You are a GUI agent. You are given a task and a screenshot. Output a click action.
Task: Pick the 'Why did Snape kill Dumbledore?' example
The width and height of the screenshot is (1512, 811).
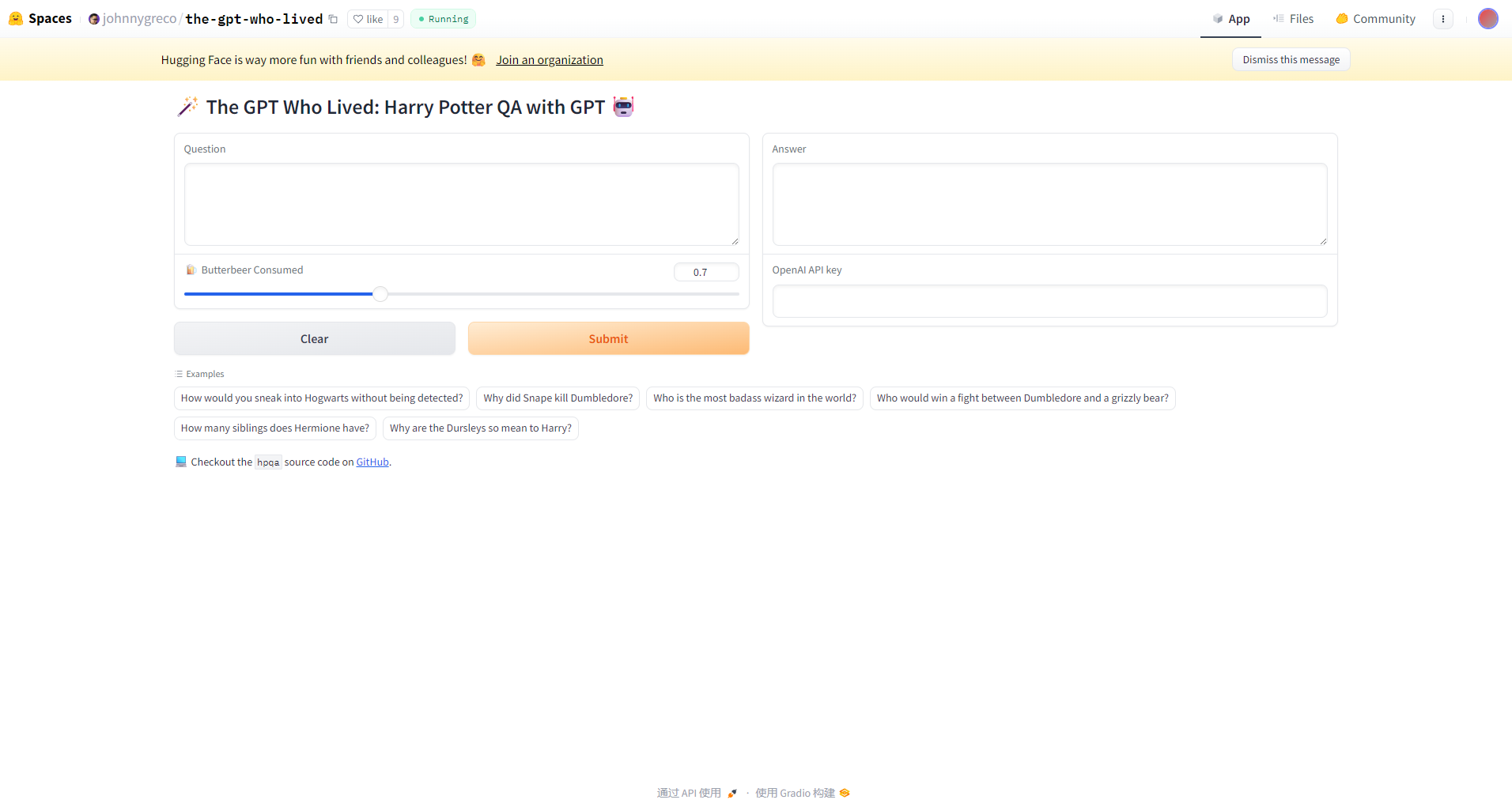[558, 398]
